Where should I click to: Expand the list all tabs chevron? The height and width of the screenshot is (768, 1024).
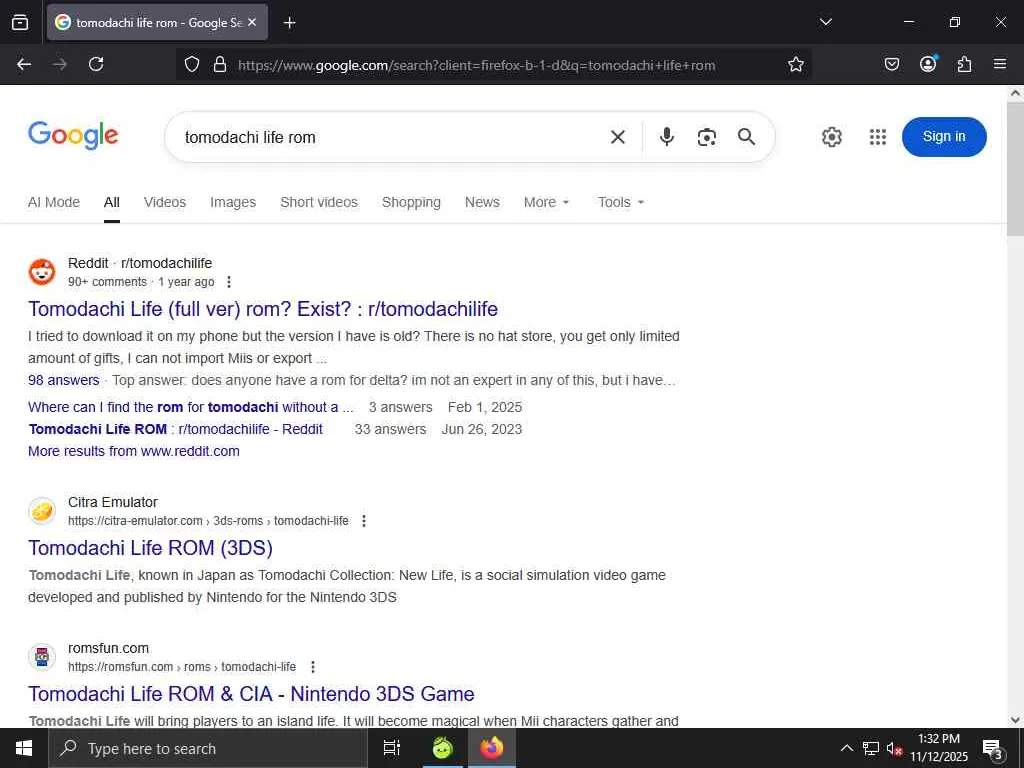point(825,22)
